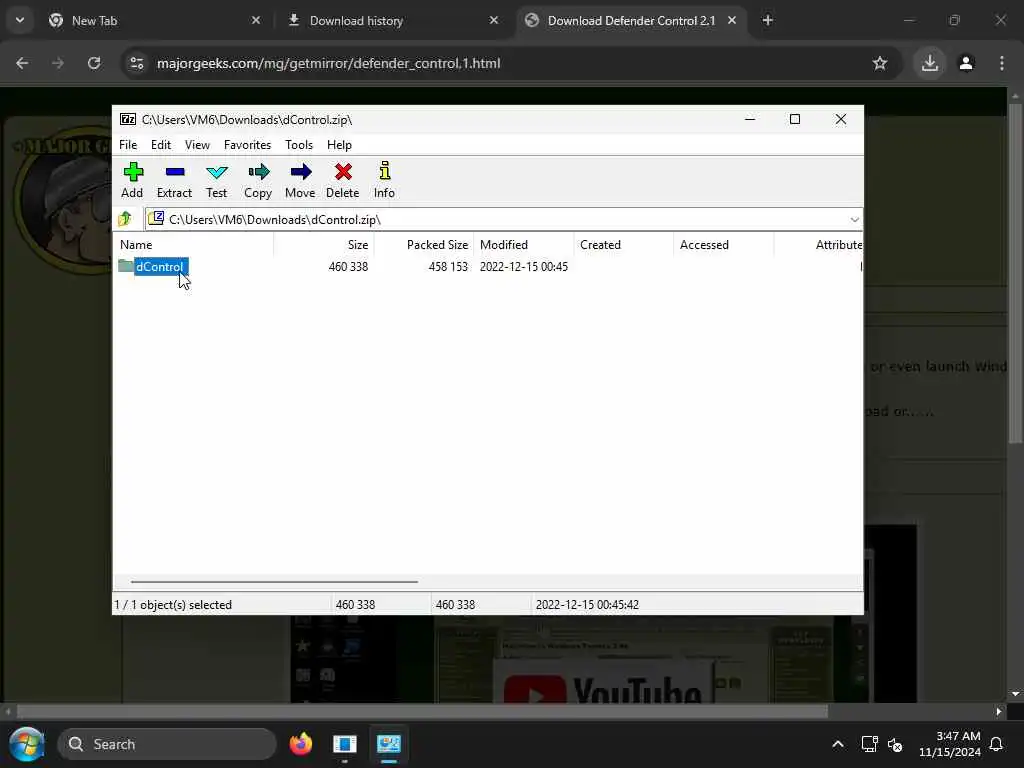Viewport: 1024px width, 768px height.
Task: Open the Windows Start button
Action: 27,744
